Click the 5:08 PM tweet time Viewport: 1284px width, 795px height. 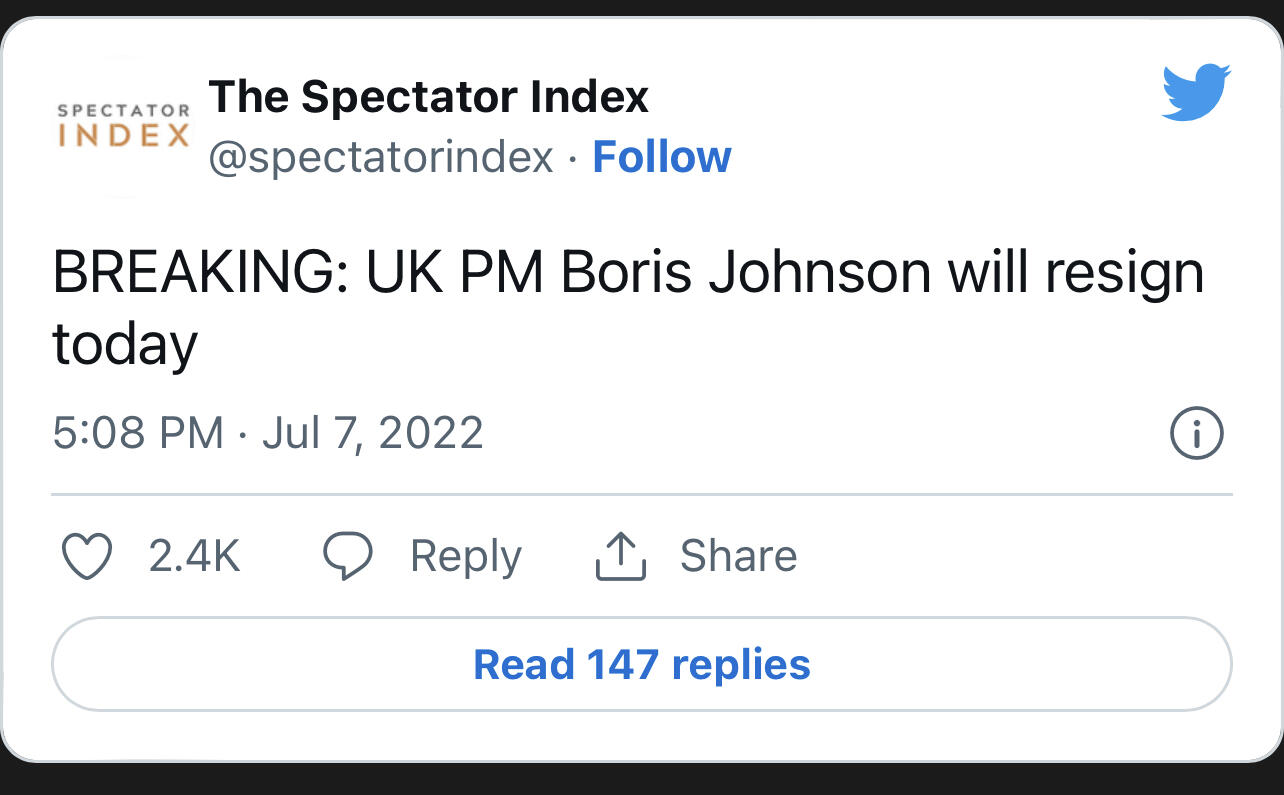pos(138,433)
